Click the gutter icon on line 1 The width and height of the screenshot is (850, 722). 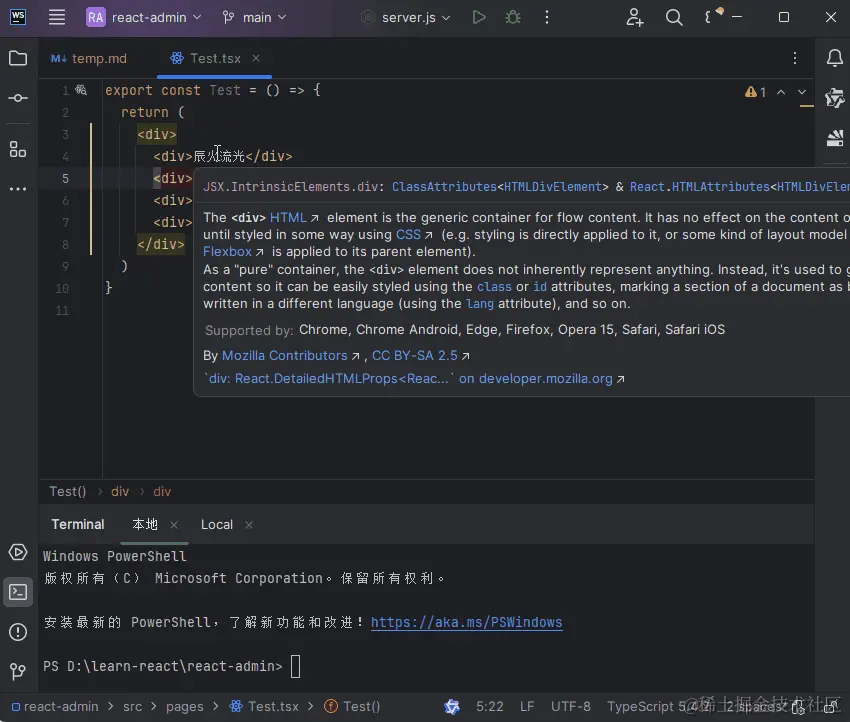(81, 90)
